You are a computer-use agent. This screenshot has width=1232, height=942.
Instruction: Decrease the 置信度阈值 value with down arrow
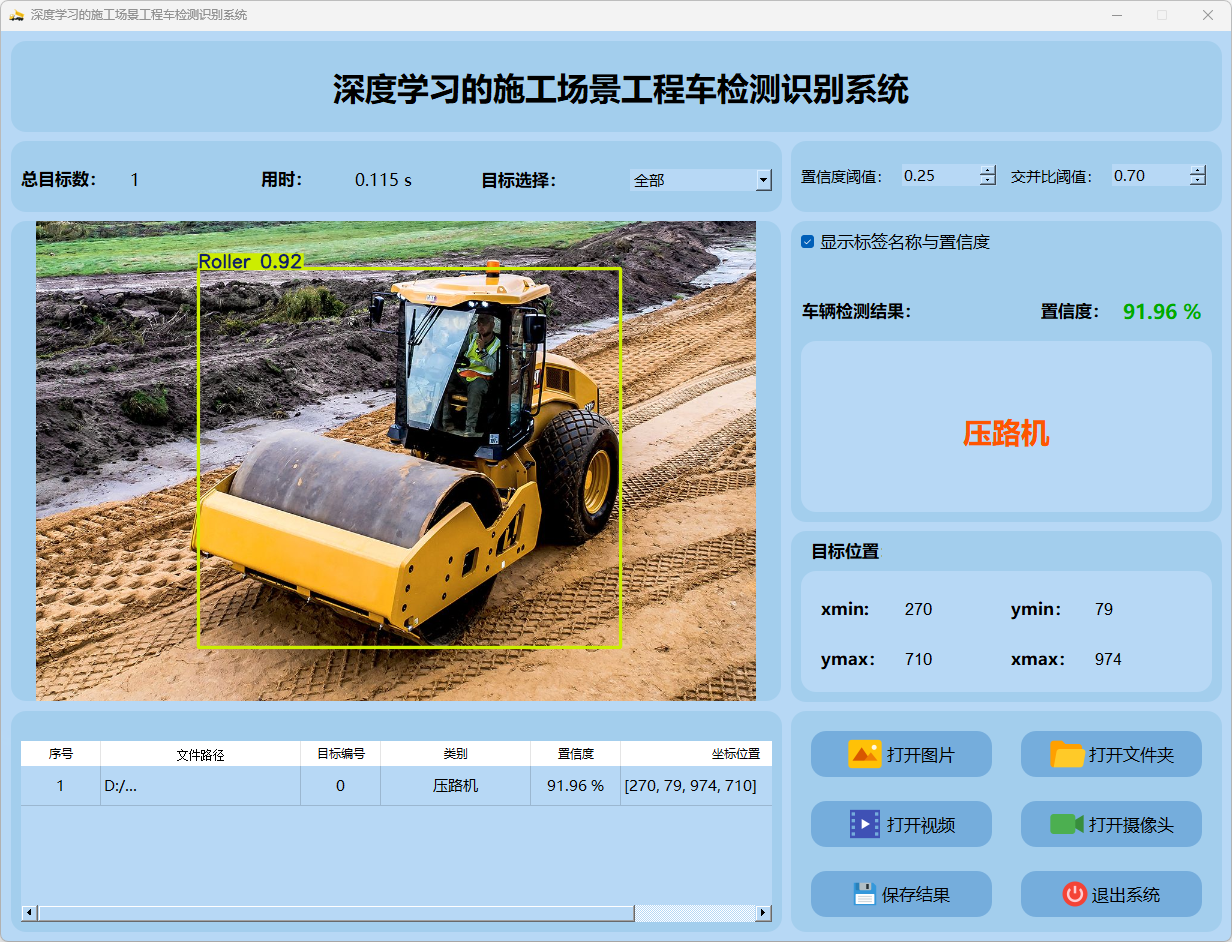point(988,181)
